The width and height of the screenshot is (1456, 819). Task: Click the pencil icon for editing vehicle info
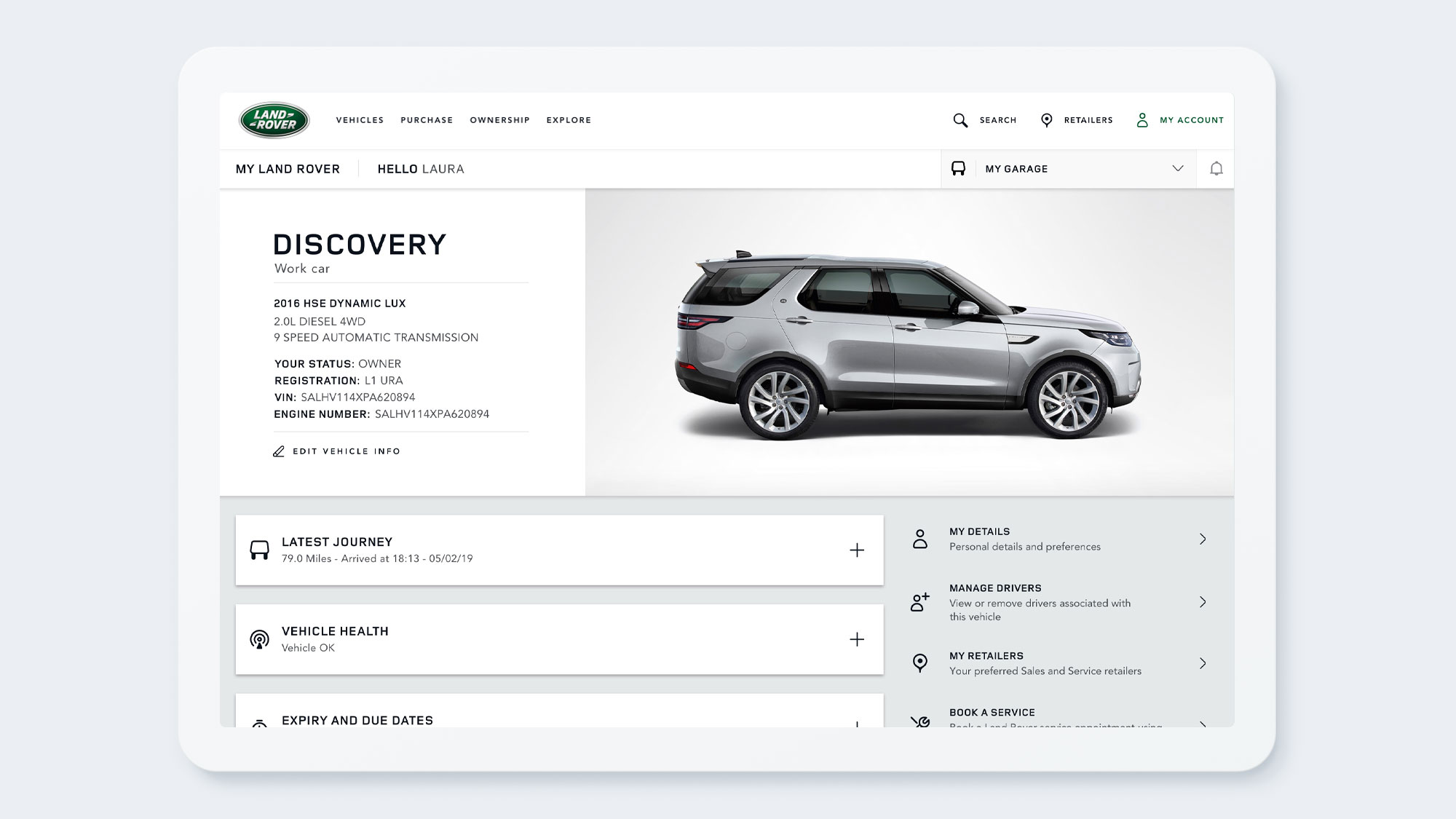coord(279,451)
